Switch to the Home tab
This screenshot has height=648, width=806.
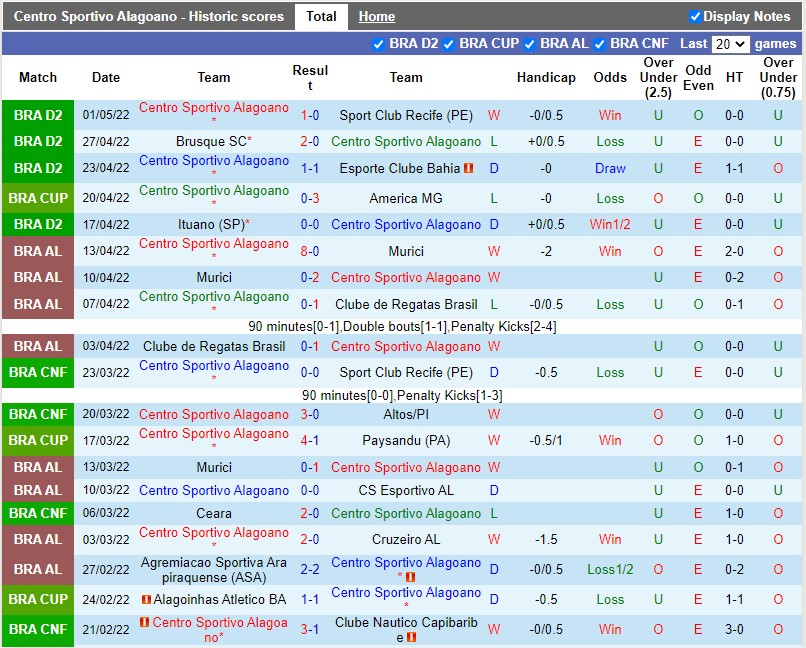377,16
